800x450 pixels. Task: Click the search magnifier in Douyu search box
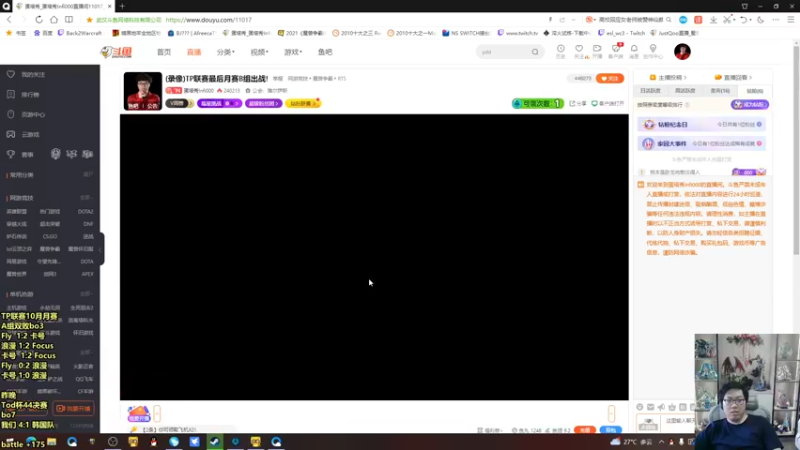click(x=535, y=52)
